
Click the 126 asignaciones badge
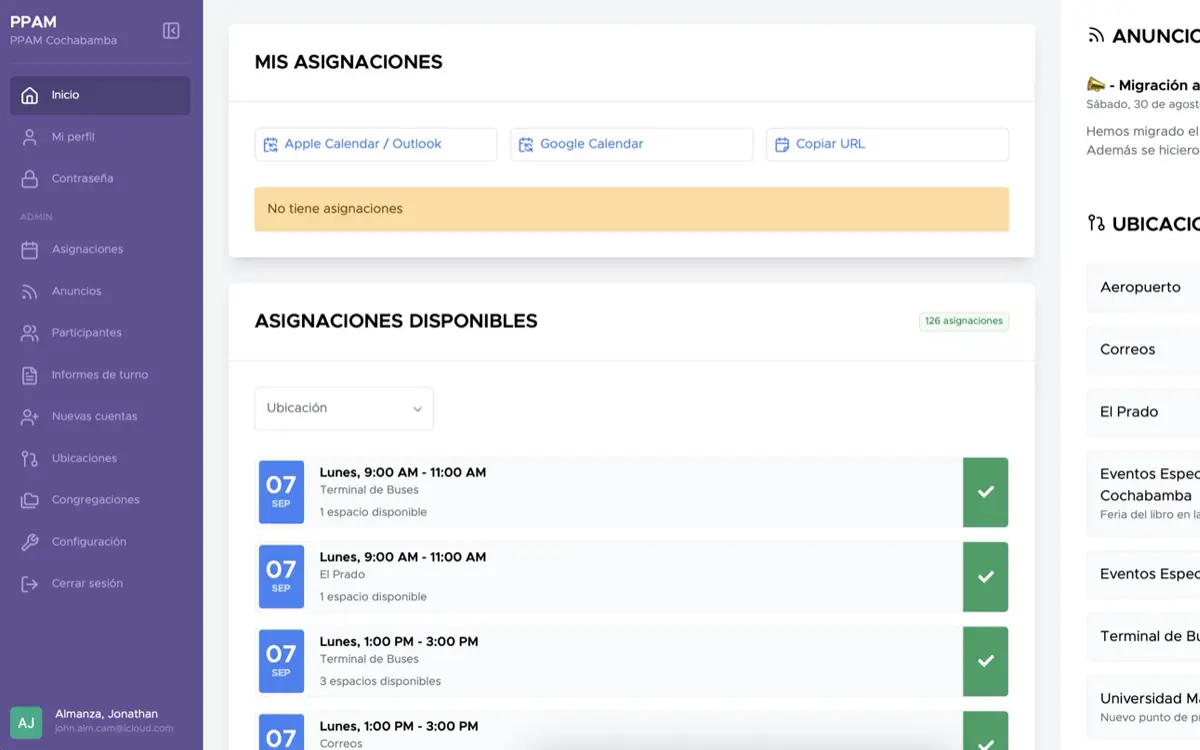pos(964,322)
